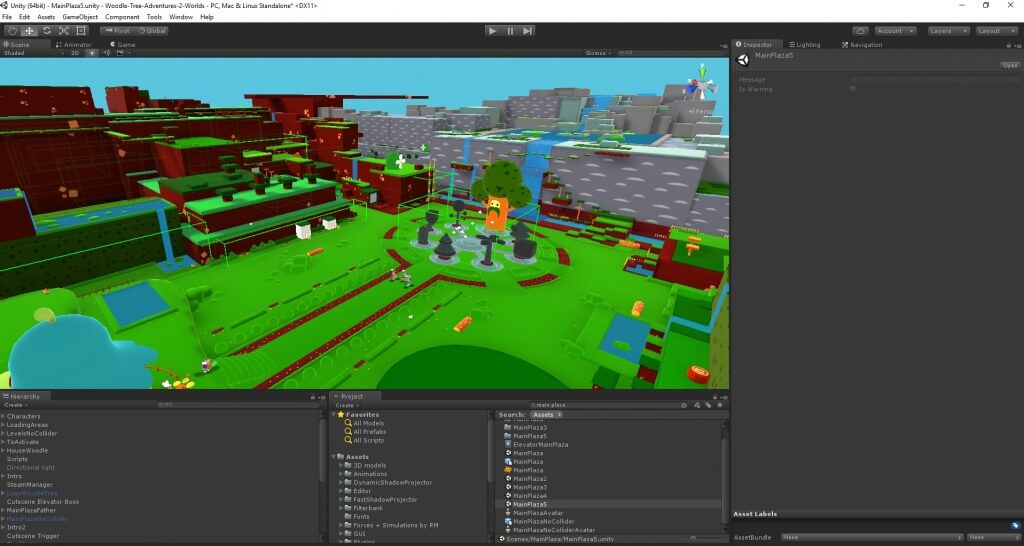Image resolution: width=1024 pixels, height=546 pixels.
Task: Switch to the Navigation tab
Action: coord(862,44)
